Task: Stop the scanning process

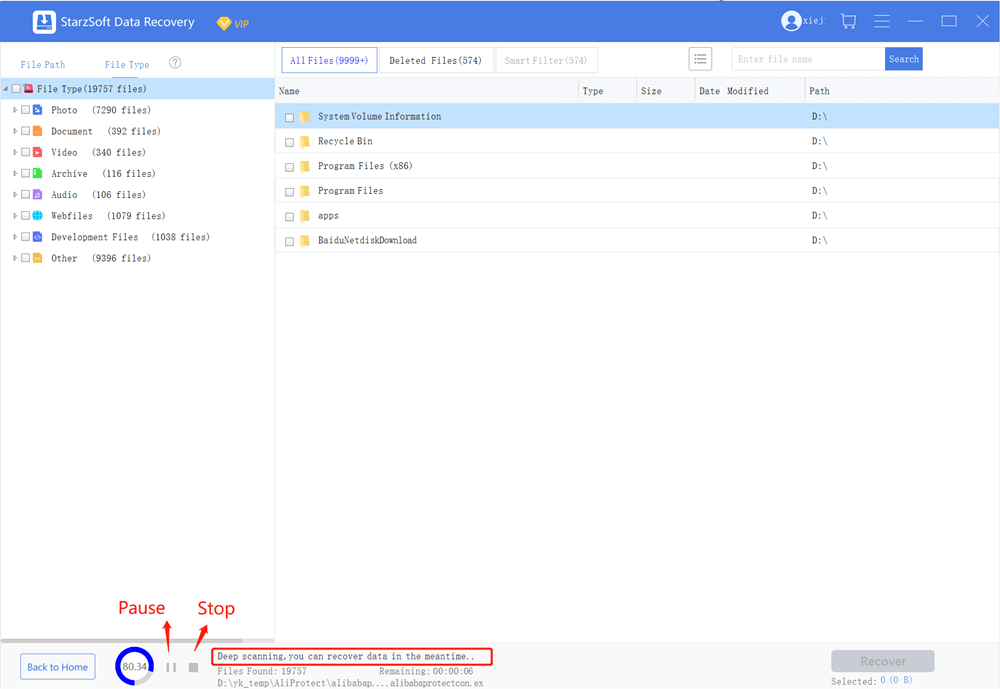Action: (193, 667)
